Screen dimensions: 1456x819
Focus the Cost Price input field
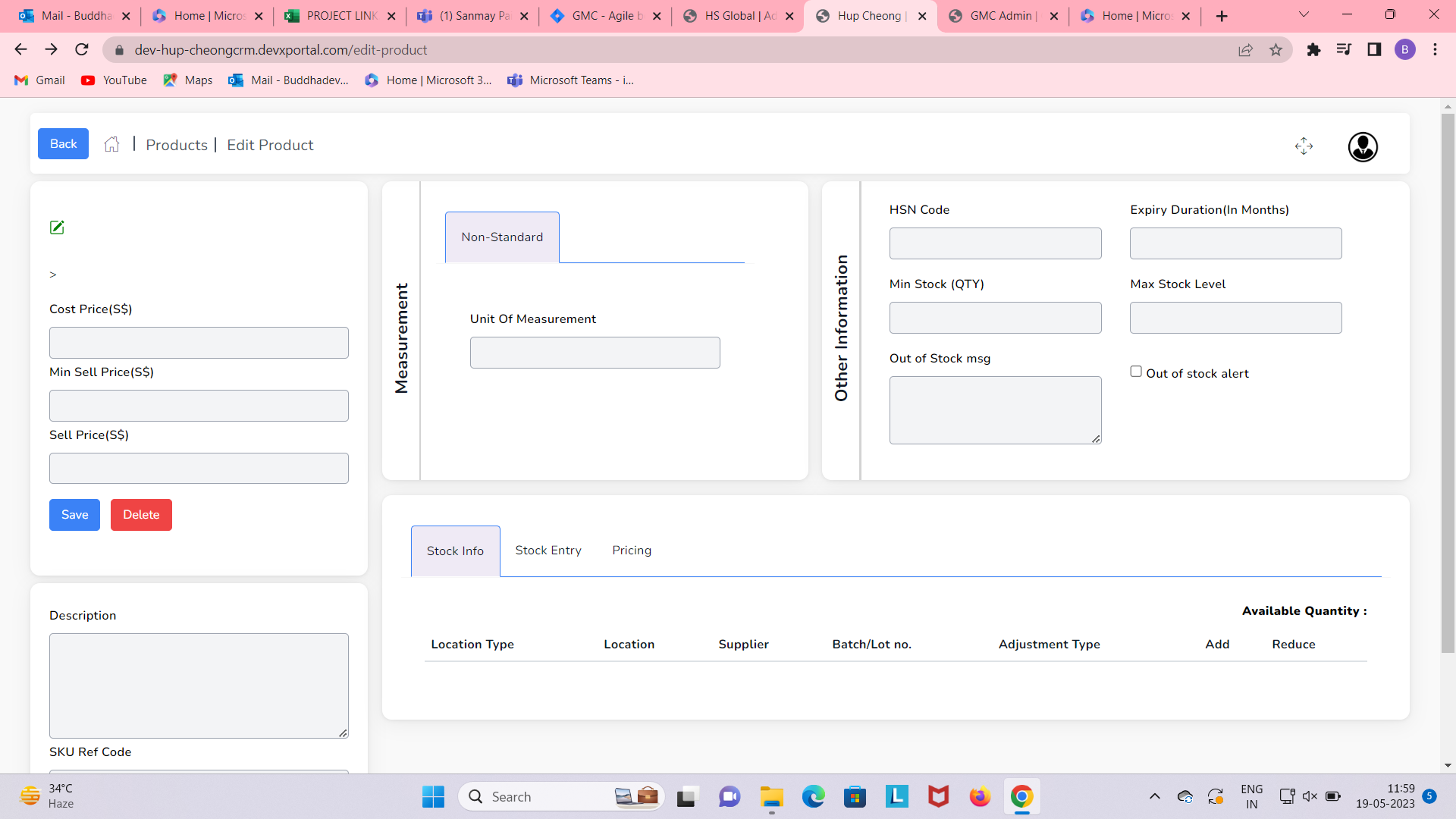[x=199, y=343]
